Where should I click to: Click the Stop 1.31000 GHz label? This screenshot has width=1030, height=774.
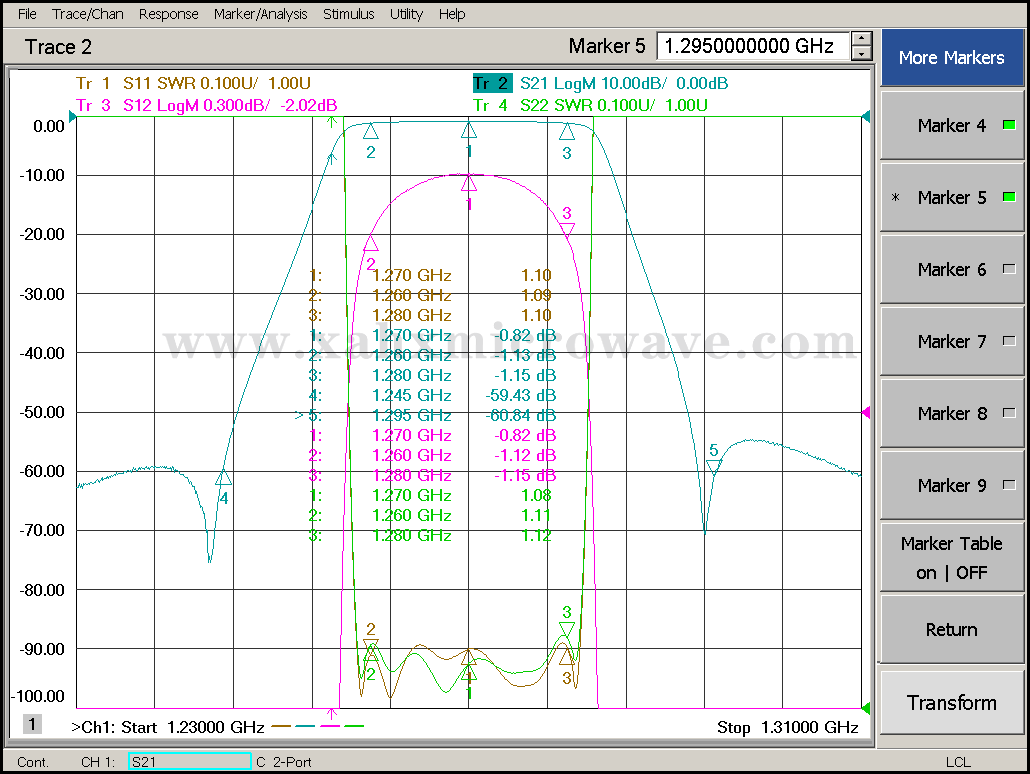coord(788,727)
